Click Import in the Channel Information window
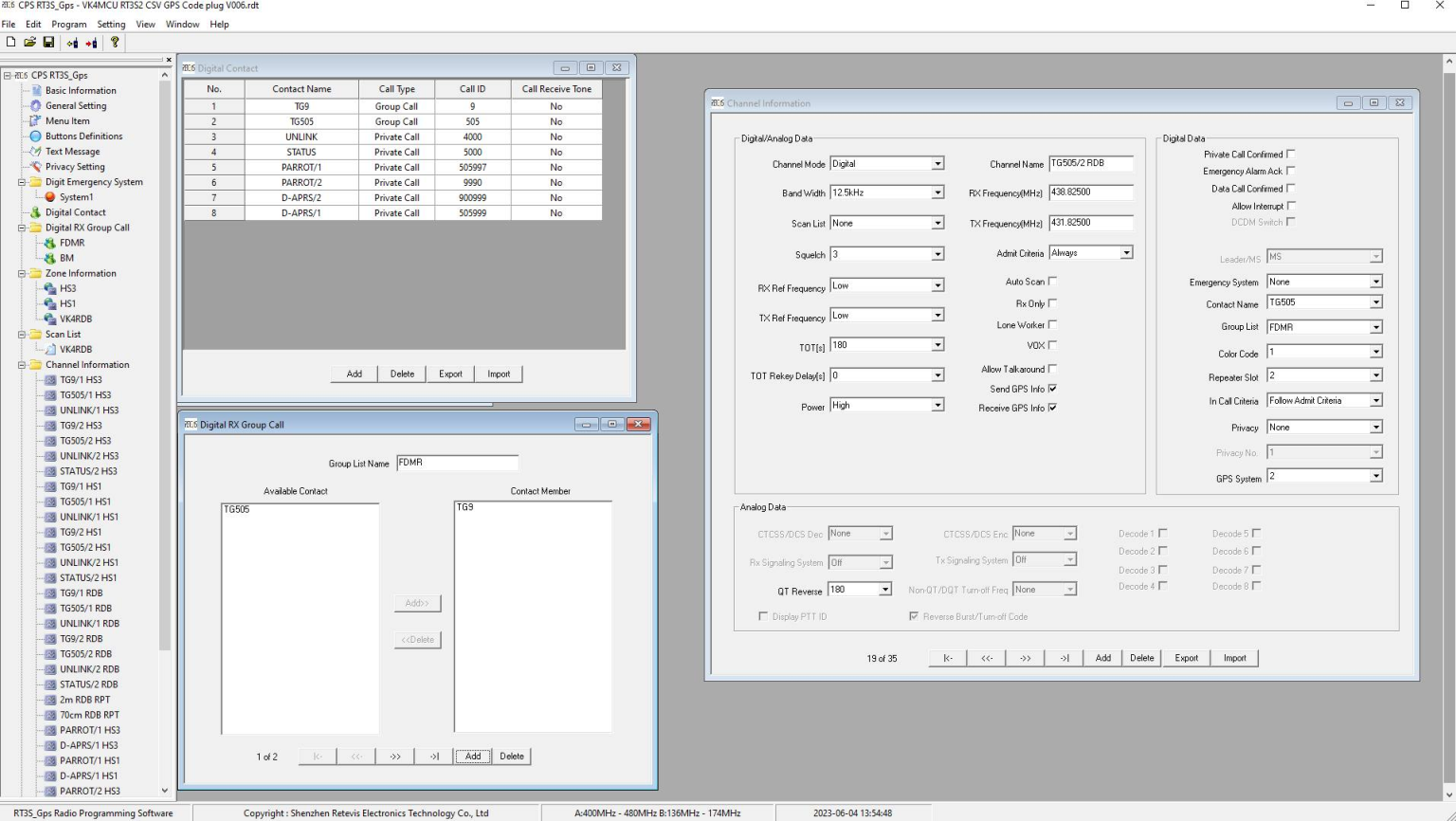1456x821 pixels. pos(1235,657)
